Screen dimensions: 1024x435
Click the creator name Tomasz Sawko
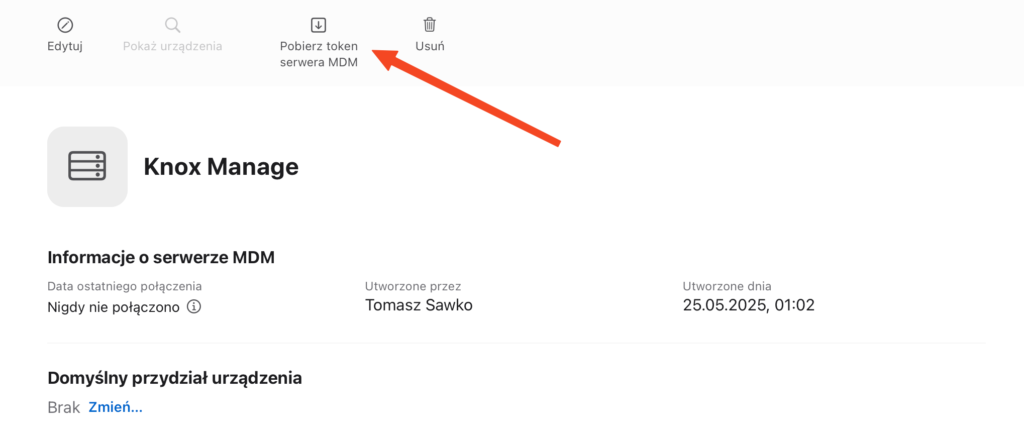[x=419, y=305]
